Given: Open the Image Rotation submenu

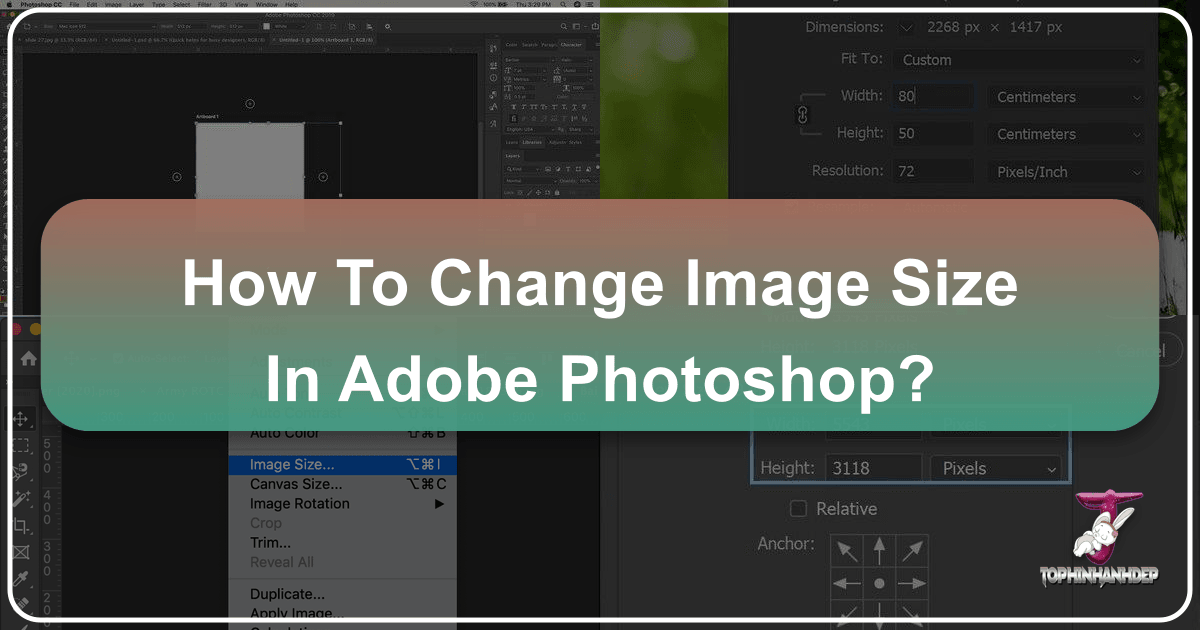Looking at the screenshot, I should click(x=300, y=504).
